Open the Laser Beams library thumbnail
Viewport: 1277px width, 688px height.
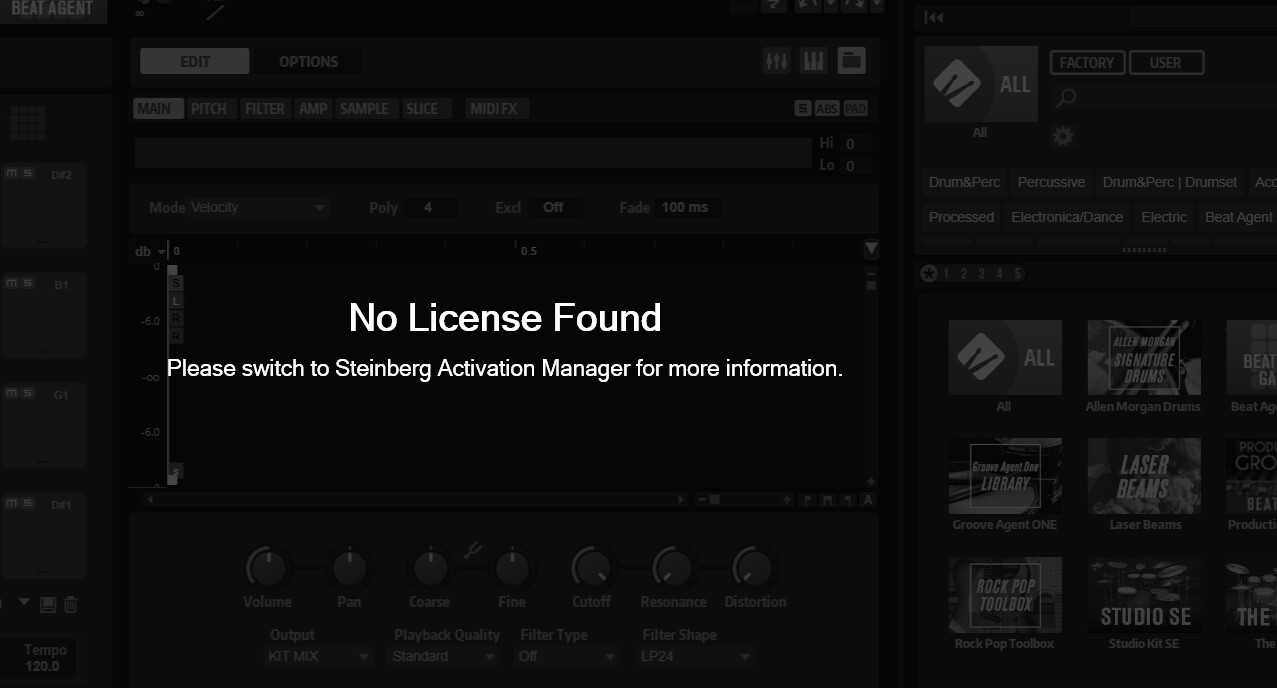coord(1144,476)
